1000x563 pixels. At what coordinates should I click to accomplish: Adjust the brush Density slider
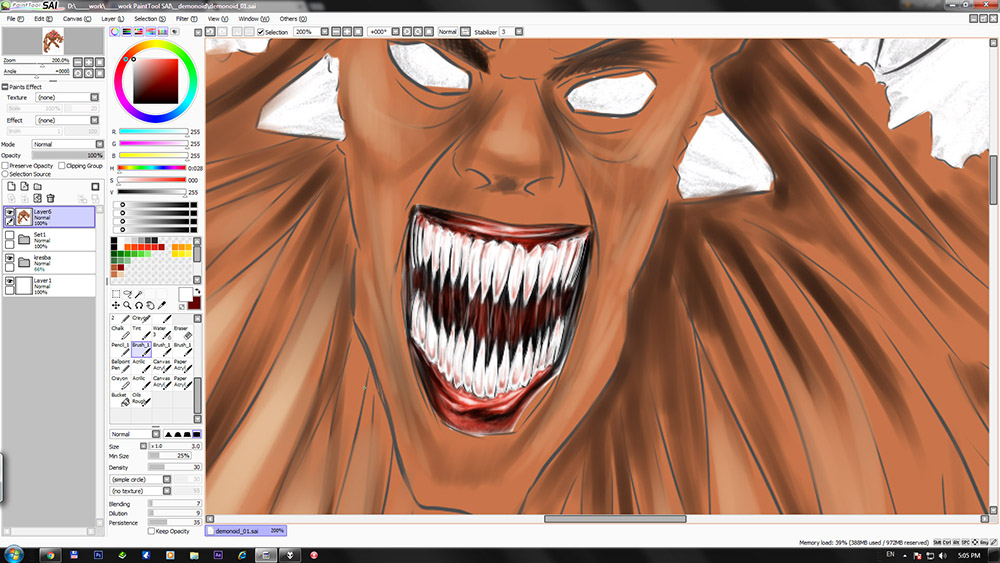click(175, 467)
